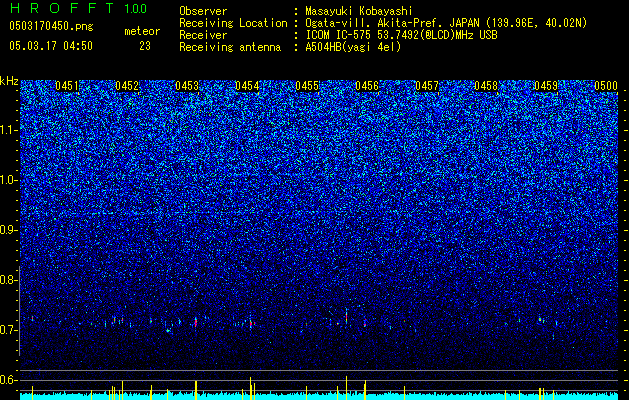Click the 0500 time marker
Image resolution: width=629 pixels, height=400 pixels.
click(x=606, y=86)
